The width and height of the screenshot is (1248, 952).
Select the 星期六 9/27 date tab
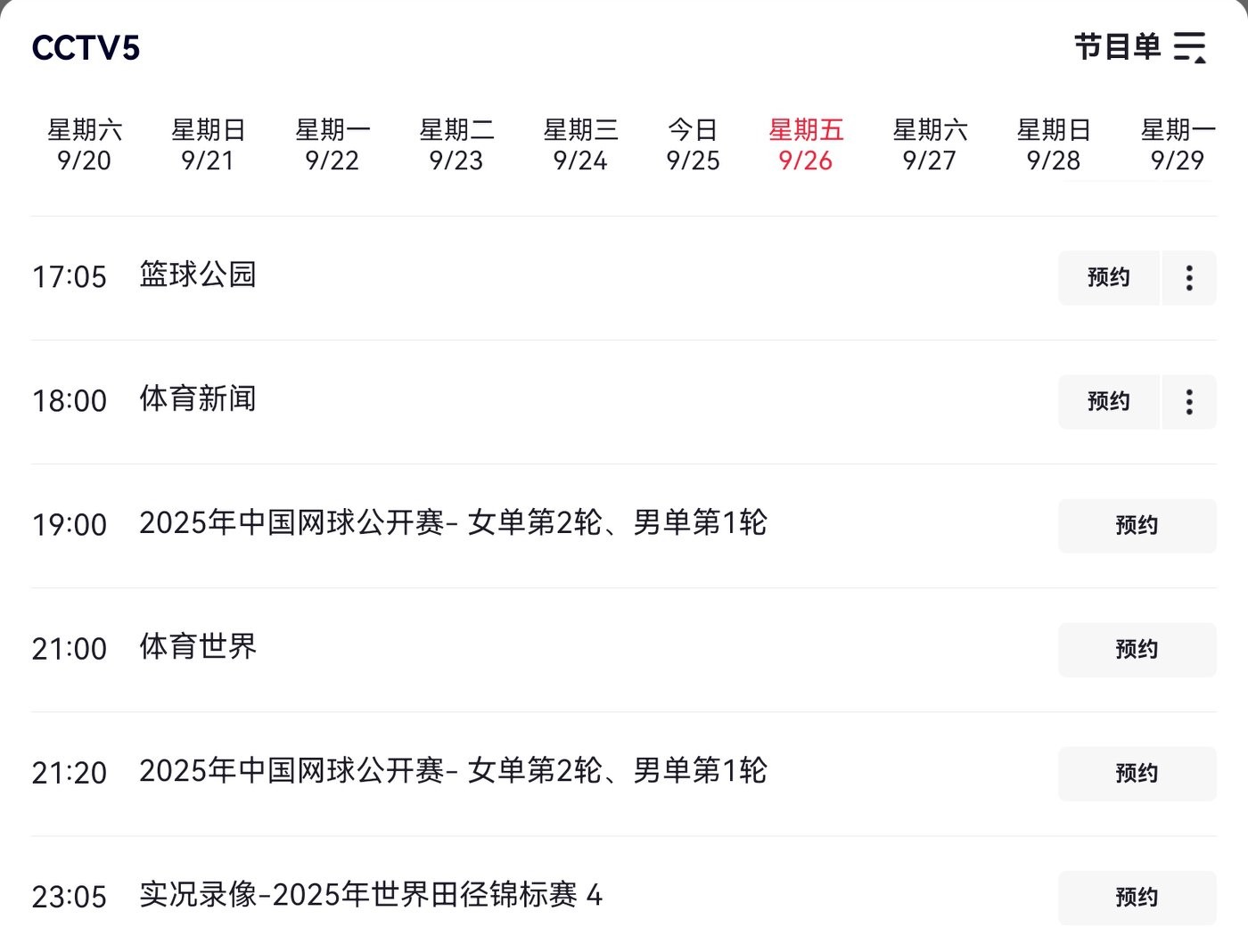click(930, 145)
